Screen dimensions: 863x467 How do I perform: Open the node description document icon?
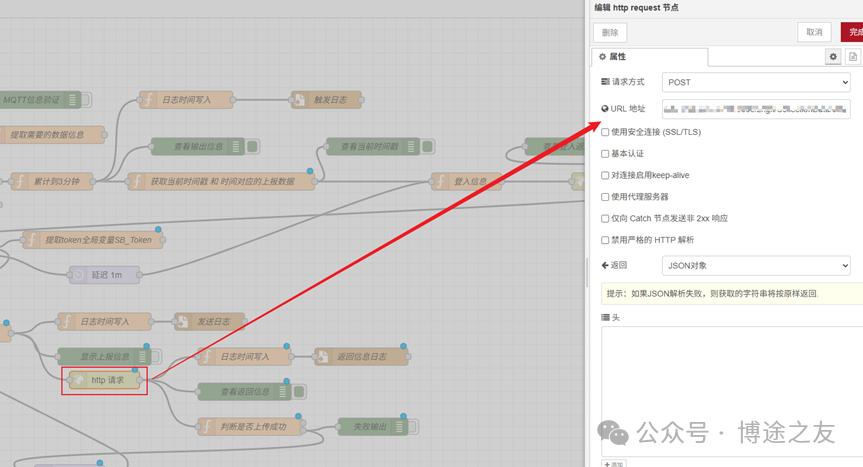pos(853,57)
